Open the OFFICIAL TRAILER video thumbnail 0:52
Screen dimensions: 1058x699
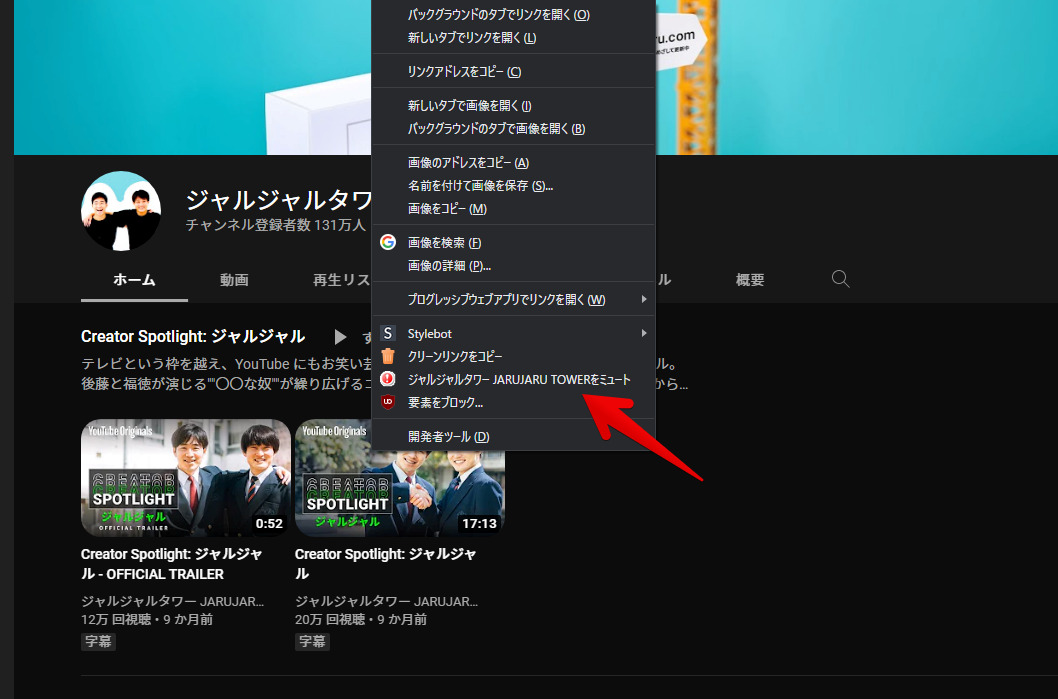tap(186, 478)
